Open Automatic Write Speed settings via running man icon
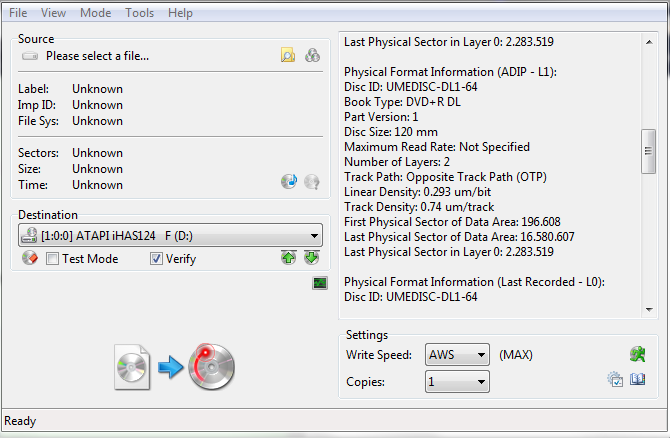The width and height of the screenshot is (670, 438). coord(638,354)
